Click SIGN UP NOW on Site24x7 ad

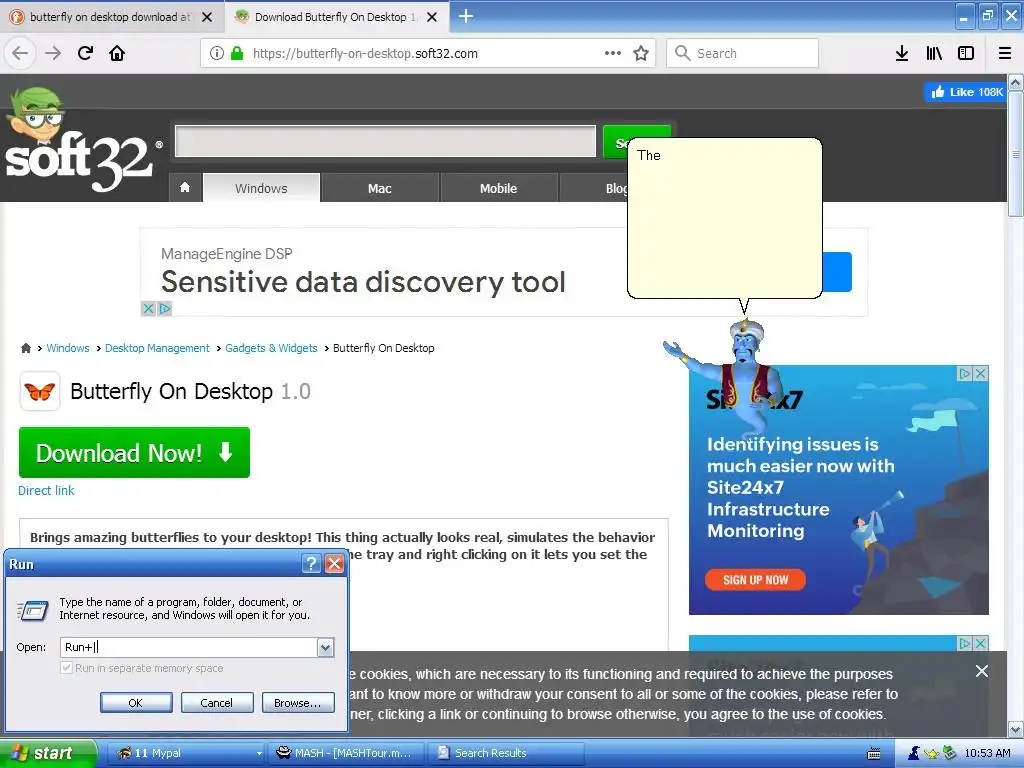[756, 580]
